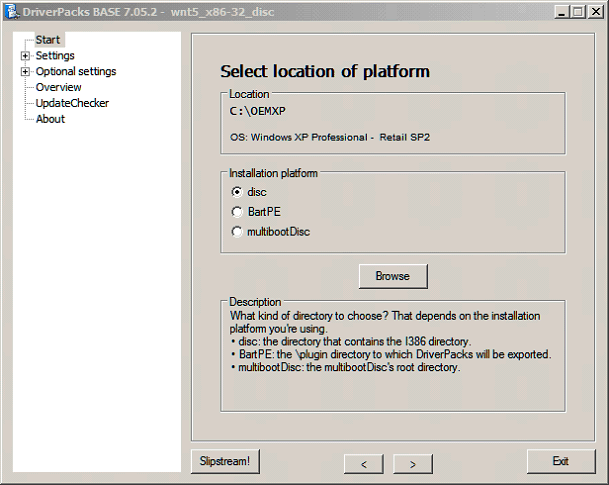
Task: Click the Settings label in the sidebar
Action: (55, 56)
